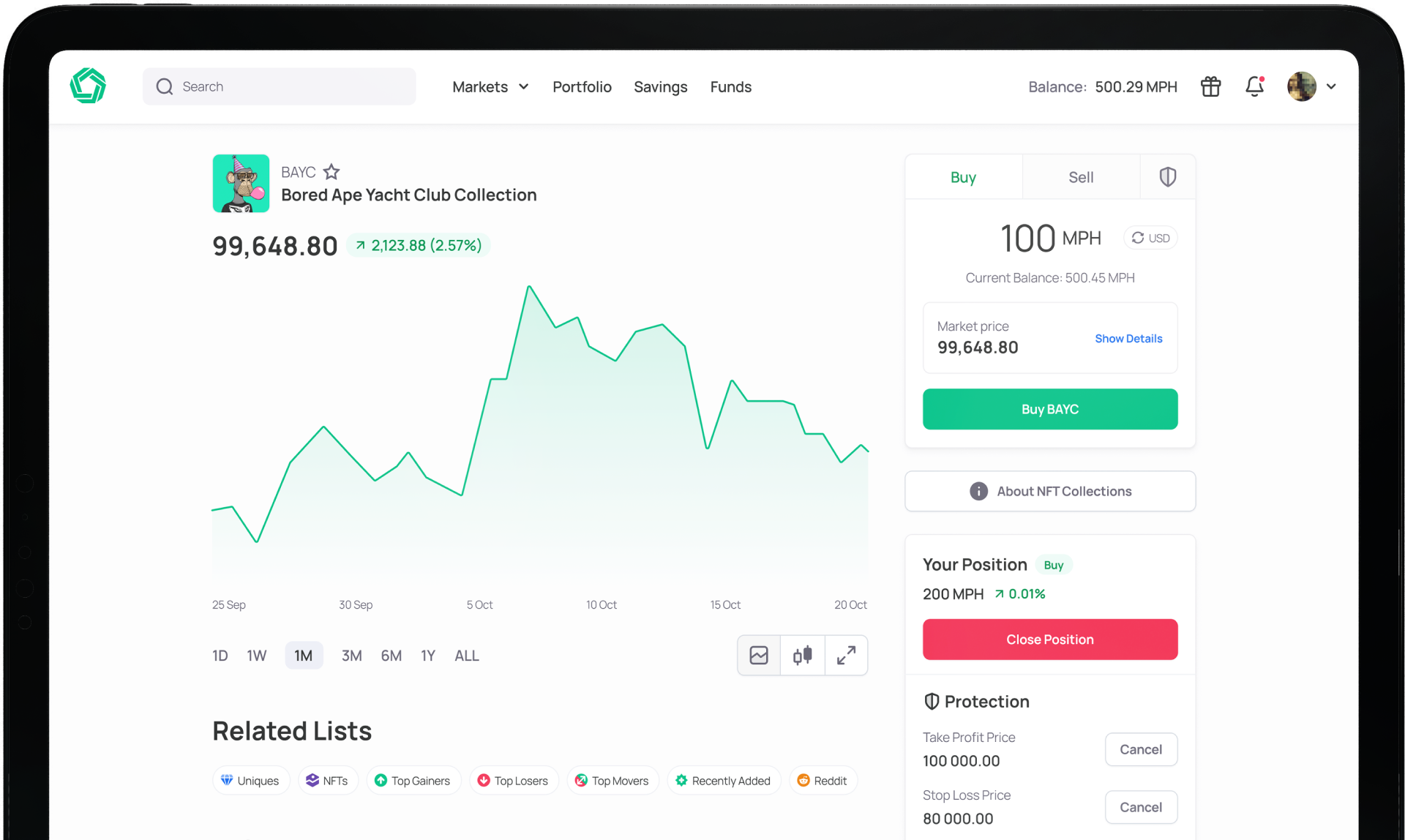1405x840 pixels.
Task: Click the Buy BAYC button
Action: pyautogui.click(x=1049, y=409)
